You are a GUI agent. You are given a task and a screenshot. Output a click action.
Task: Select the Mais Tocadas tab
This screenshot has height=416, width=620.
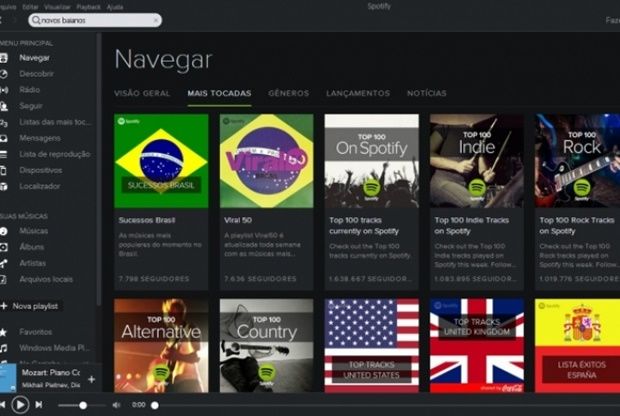(x=219, y=93)
